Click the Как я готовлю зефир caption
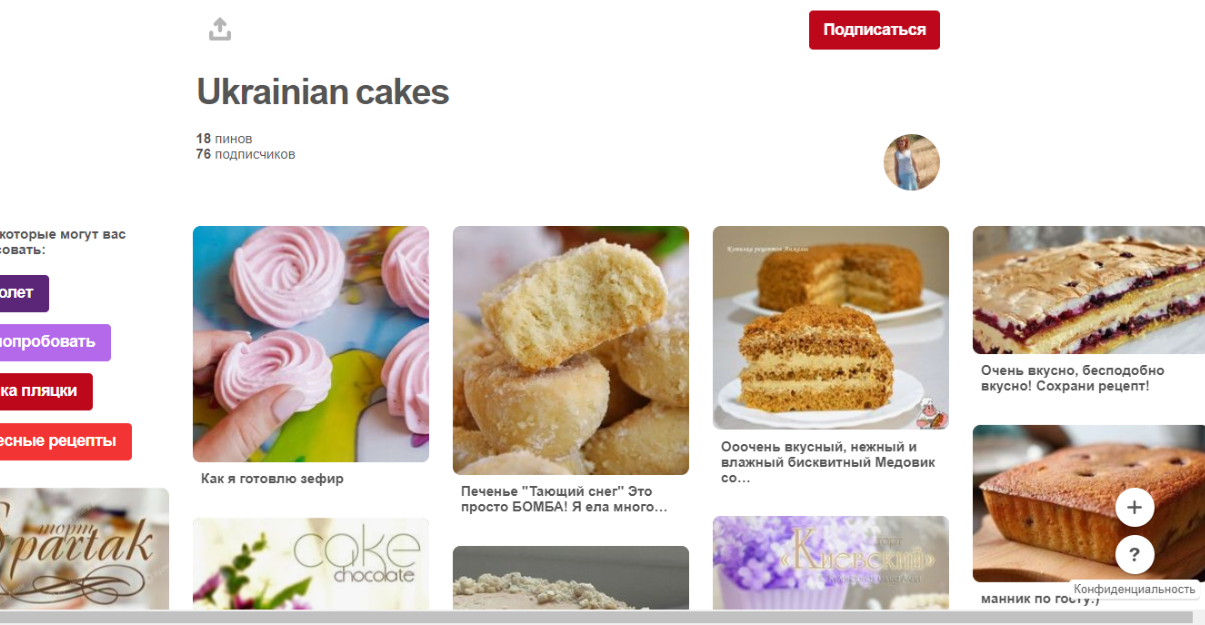The image size is (1205, 625). click(272, 479)
